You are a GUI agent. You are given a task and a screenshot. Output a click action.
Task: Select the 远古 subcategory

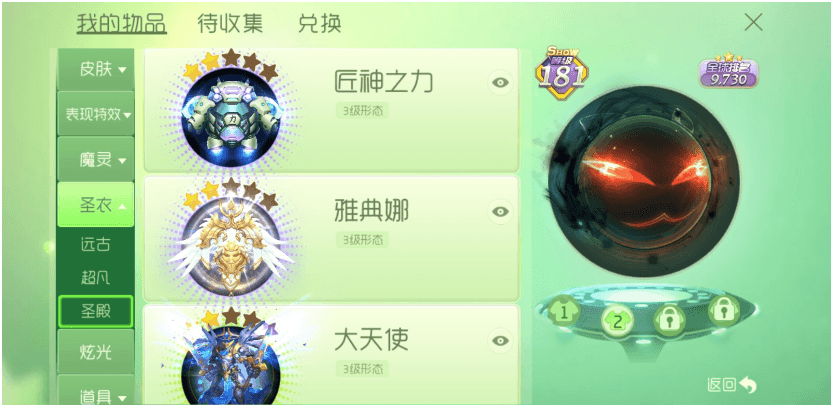[x=96, y=244]
